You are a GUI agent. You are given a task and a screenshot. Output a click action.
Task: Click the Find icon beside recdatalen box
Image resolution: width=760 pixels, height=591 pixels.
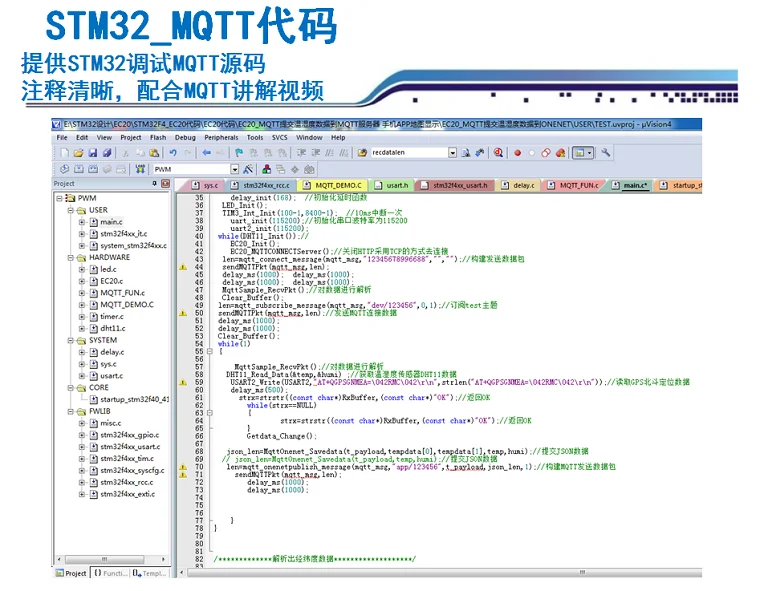click(x=466, y=153)
